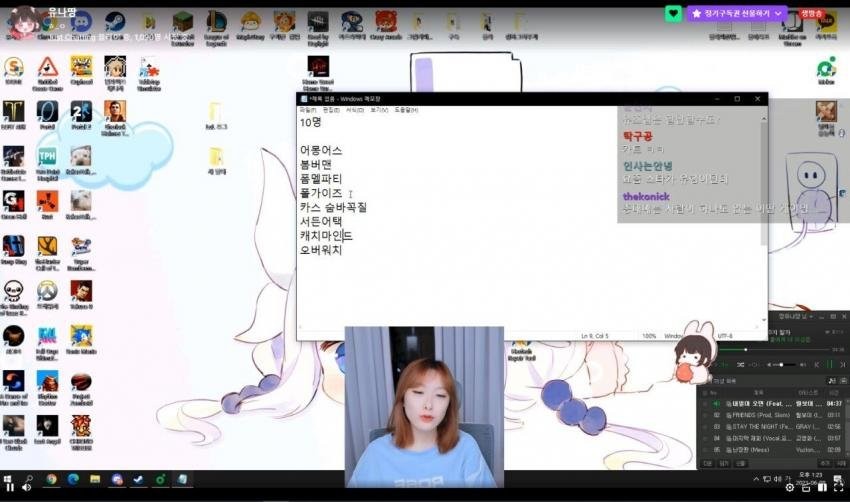Click Notepad scrollbar up arrow

pos(764,118)
